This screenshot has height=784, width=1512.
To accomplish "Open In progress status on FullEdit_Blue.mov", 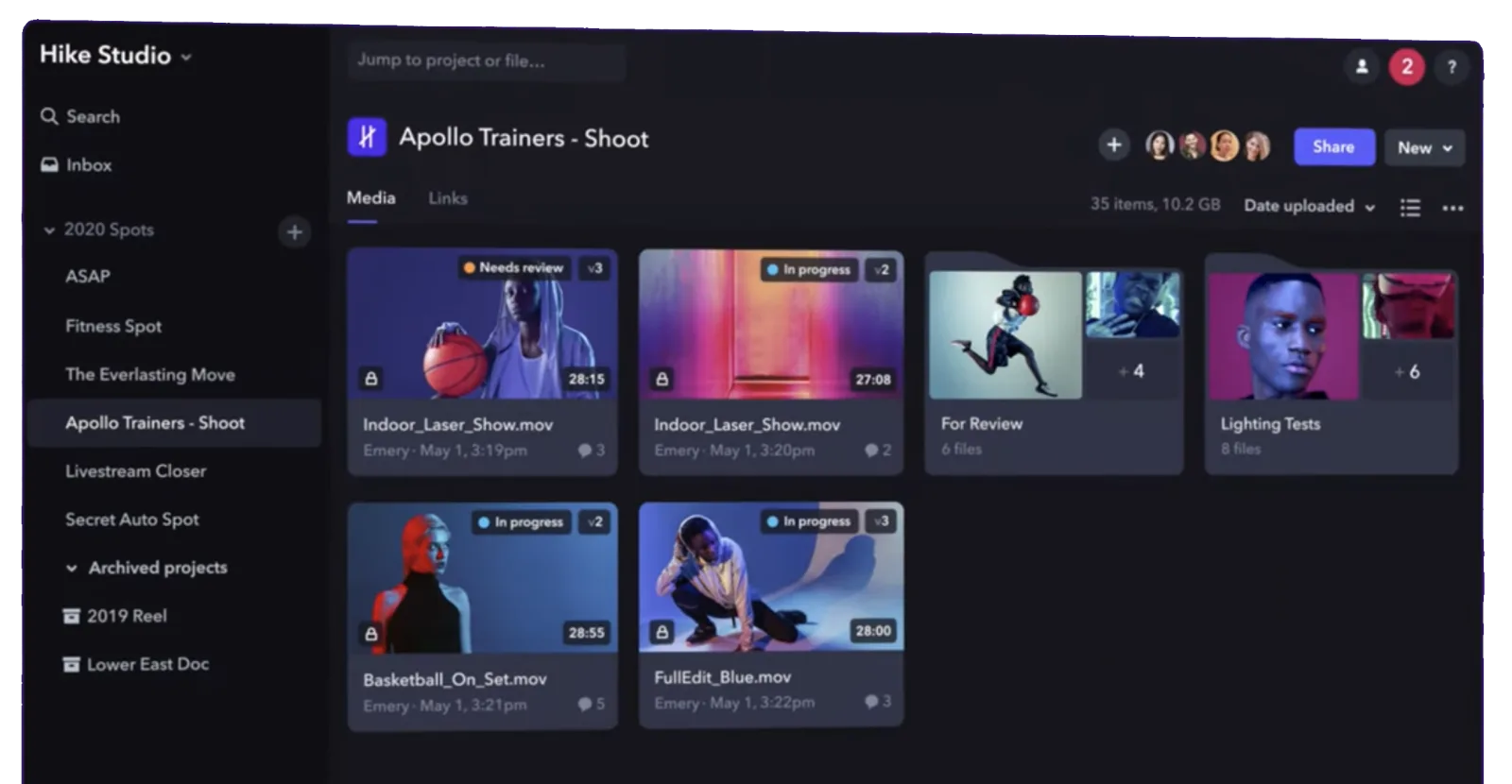I will point(810,520).
